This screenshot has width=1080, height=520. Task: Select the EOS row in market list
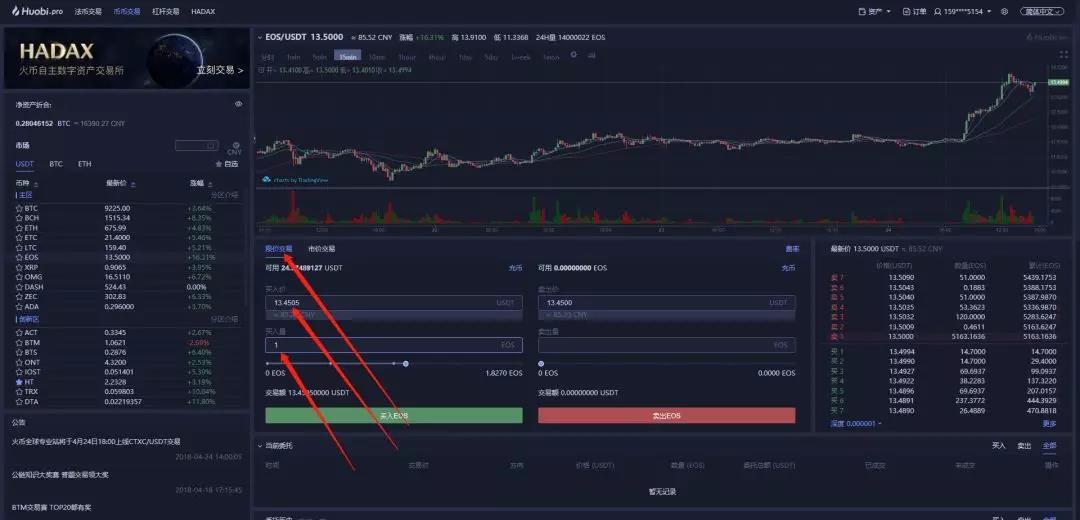click(127, 257)
